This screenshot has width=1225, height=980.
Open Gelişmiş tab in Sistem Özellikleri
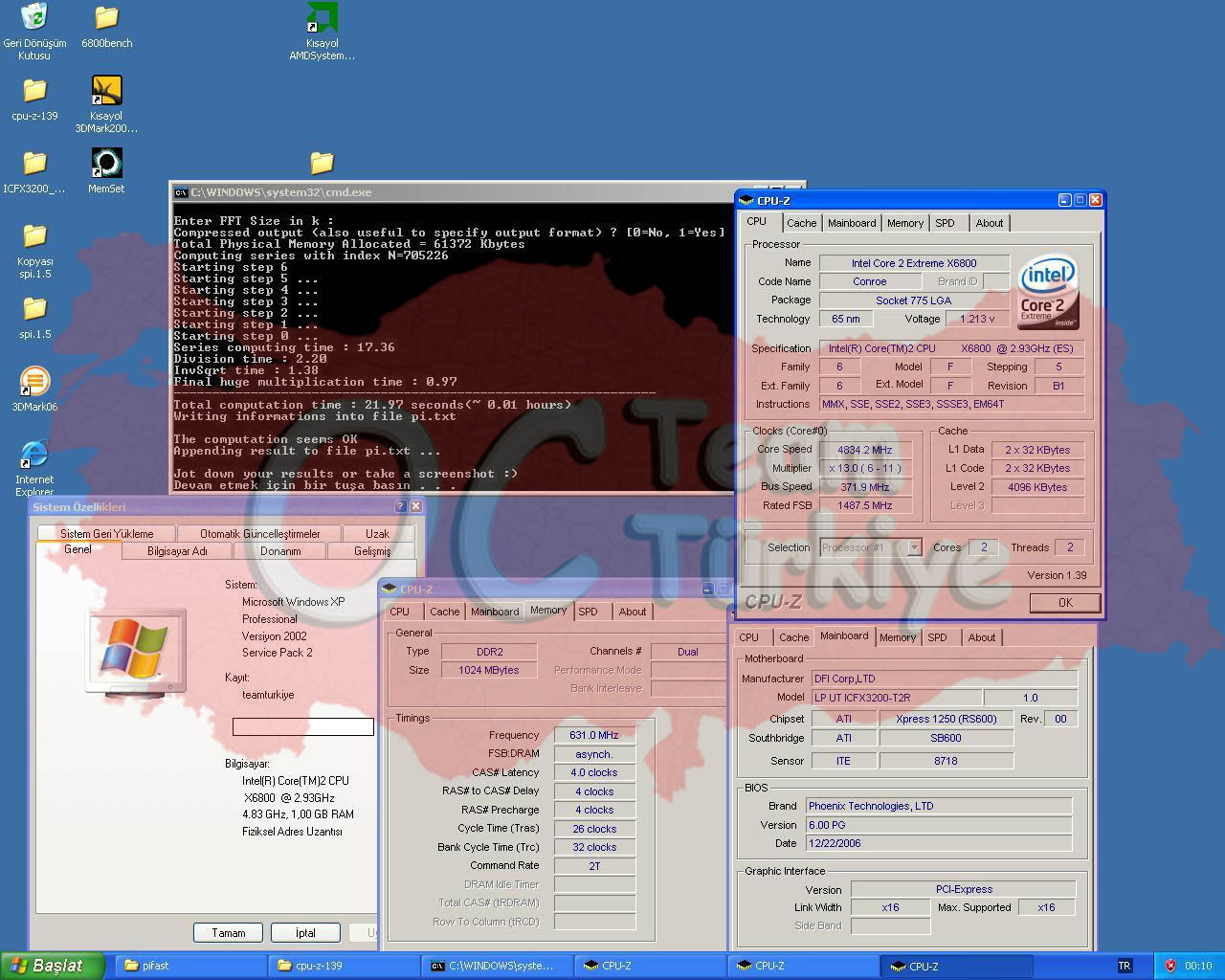[x=372, y=551]
